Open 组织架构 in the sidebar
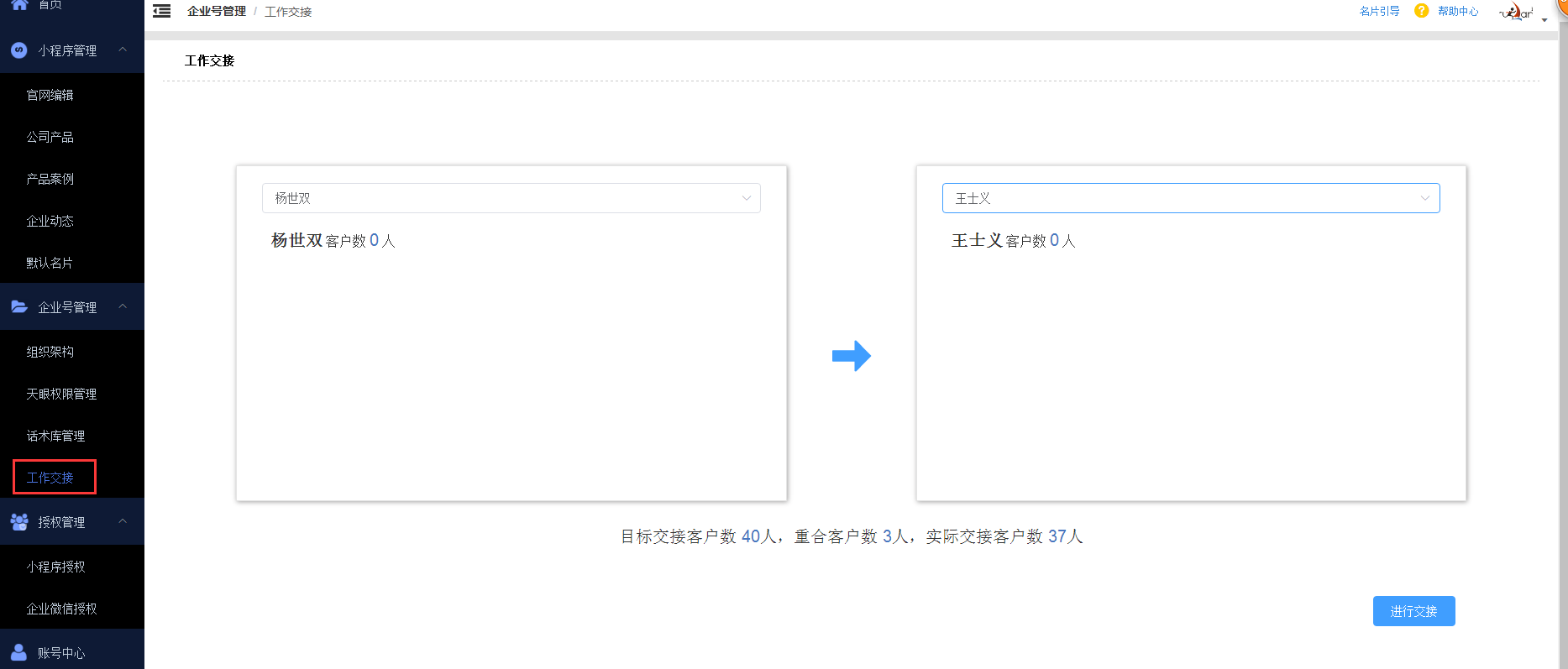1568x669 pixels. [50, 352]
